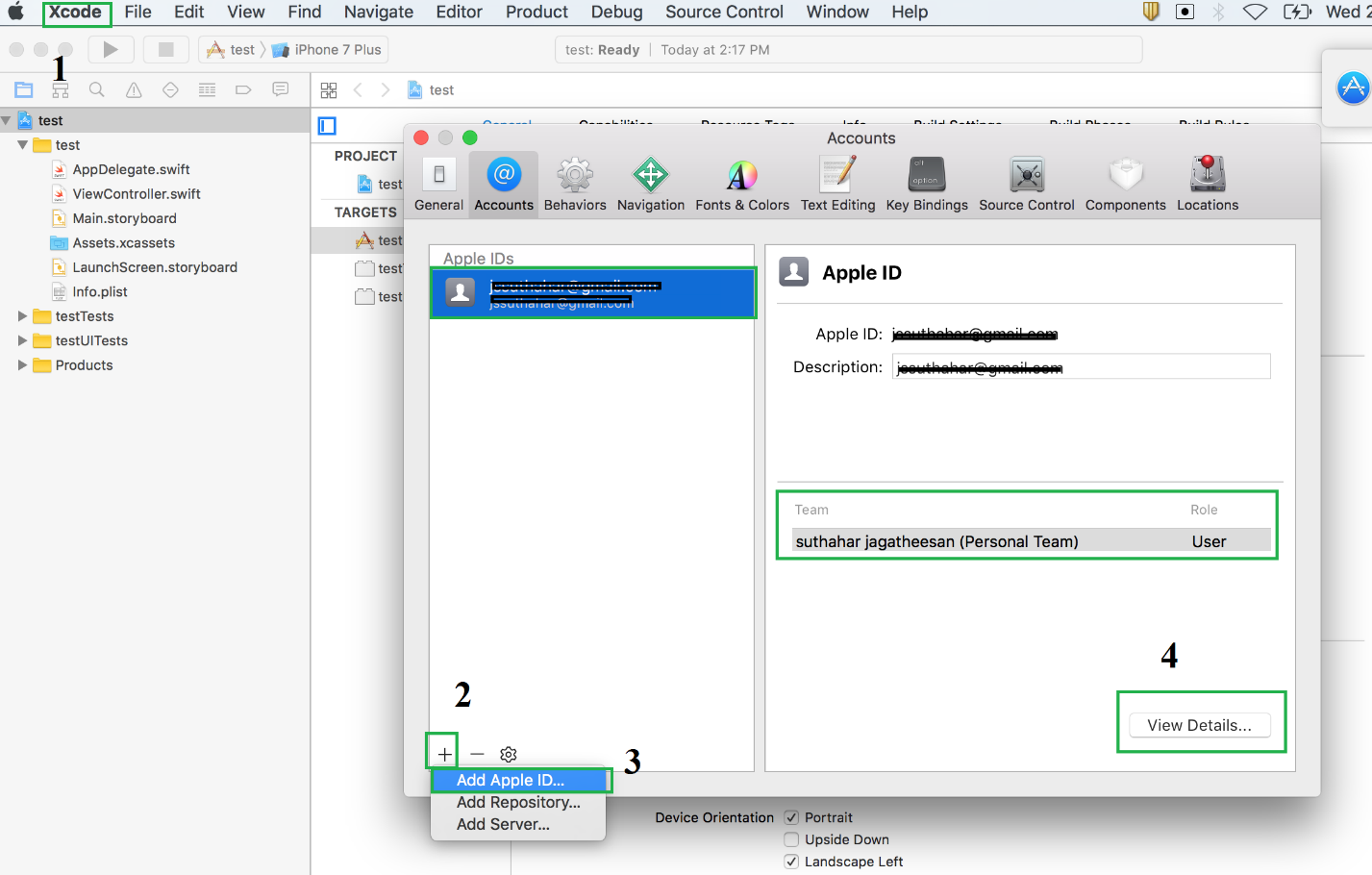Open the Fonts & Colors preferences pane

742,185
